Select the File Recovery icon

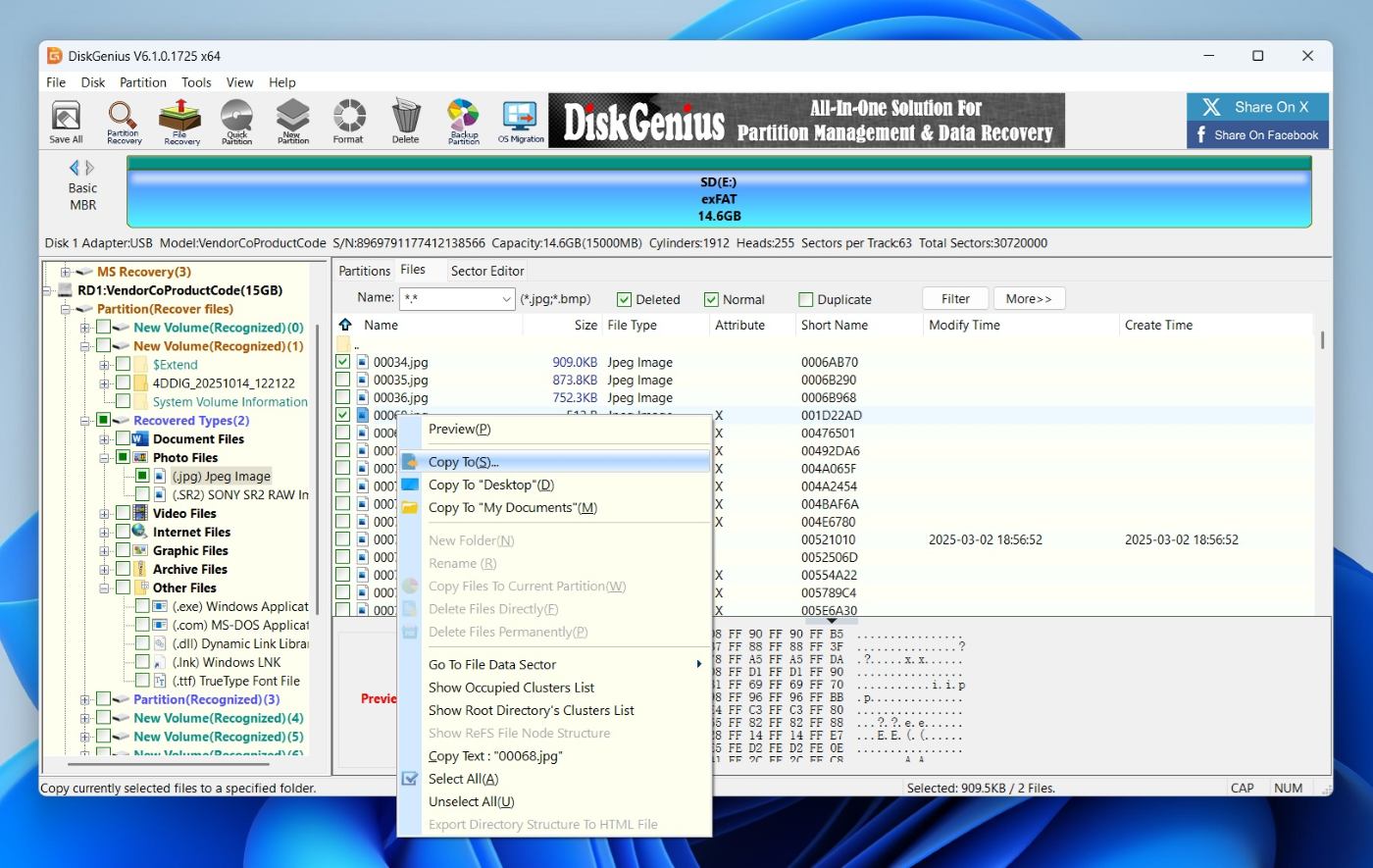[180, 120]
